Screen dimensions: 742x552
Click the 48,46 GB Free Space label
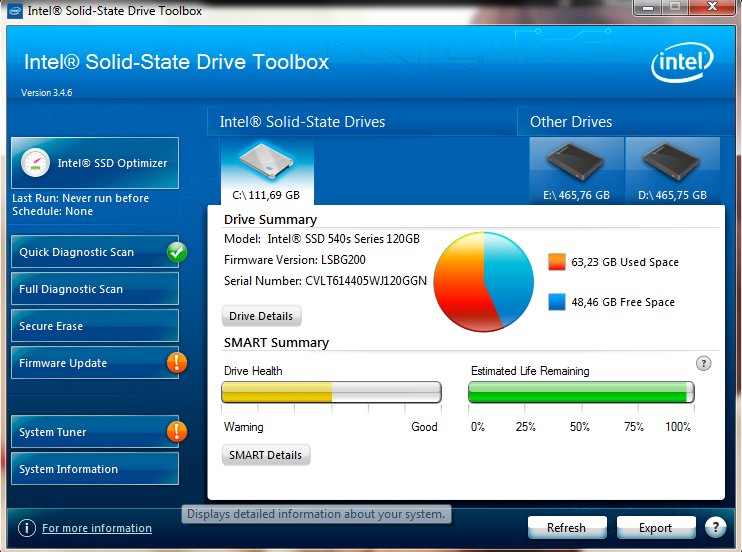(623, 302)
